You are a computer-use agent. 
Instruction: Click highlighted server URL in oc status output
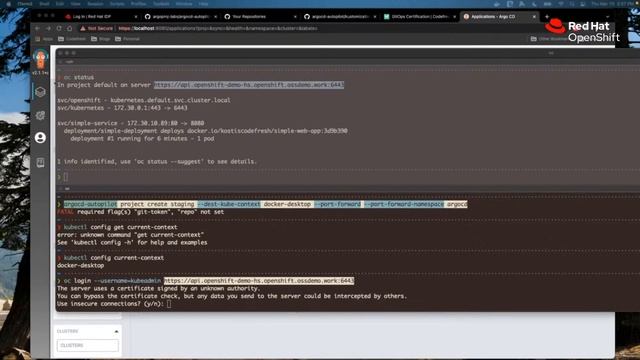[249, 85]
